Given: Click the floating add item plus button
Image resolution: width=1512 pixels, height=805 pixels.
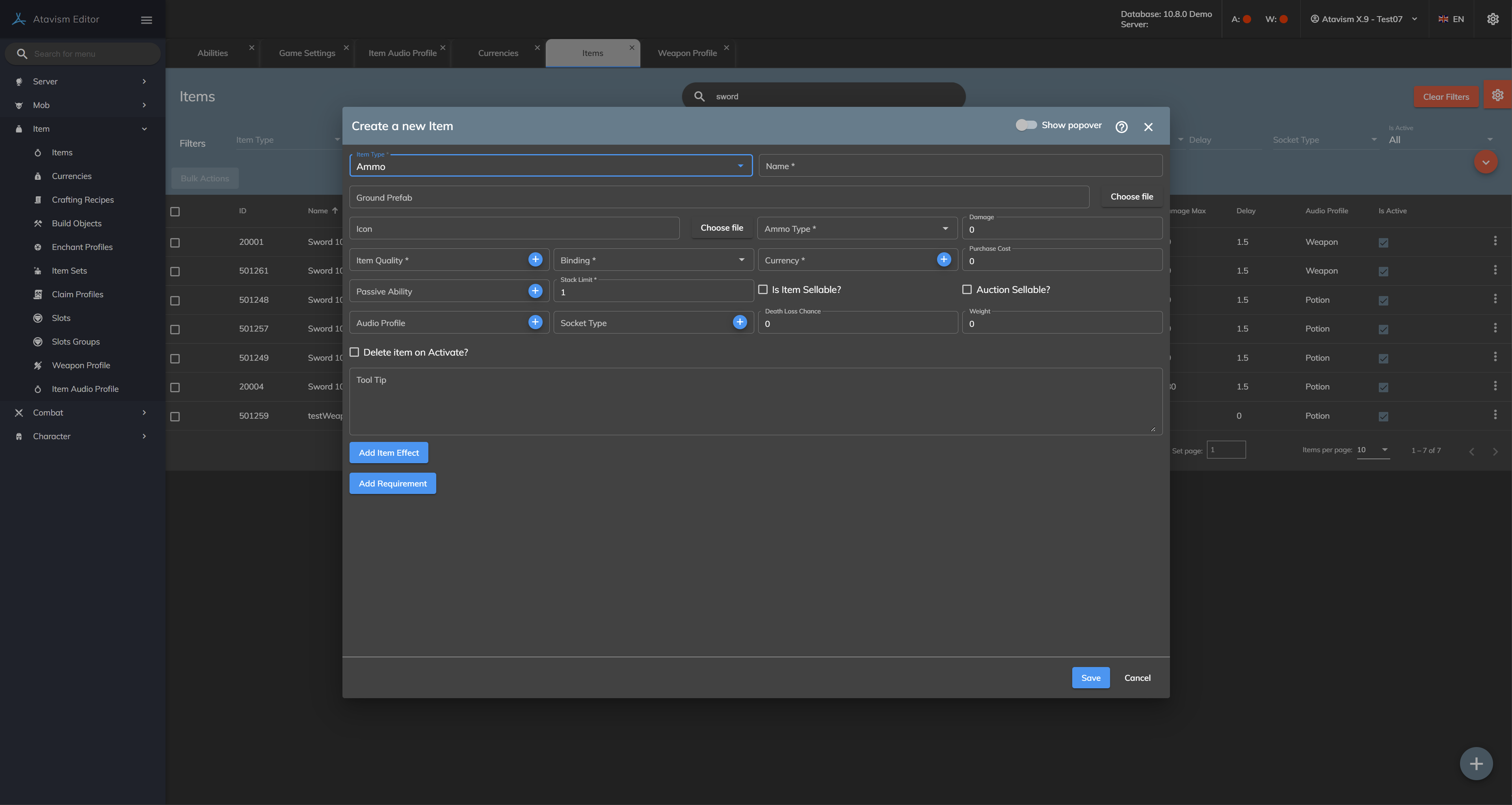Looking at the screenshot, I should click(x=1476, y=763).
